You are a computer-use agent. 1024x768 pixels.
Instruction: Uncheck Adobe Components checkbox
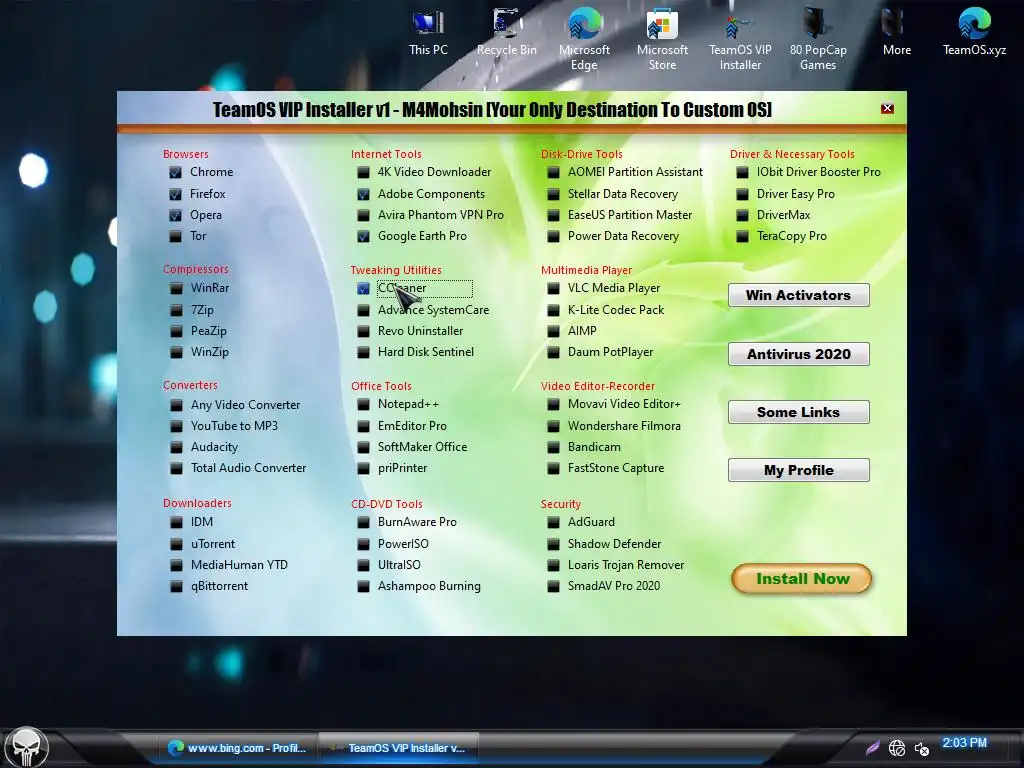364,194
